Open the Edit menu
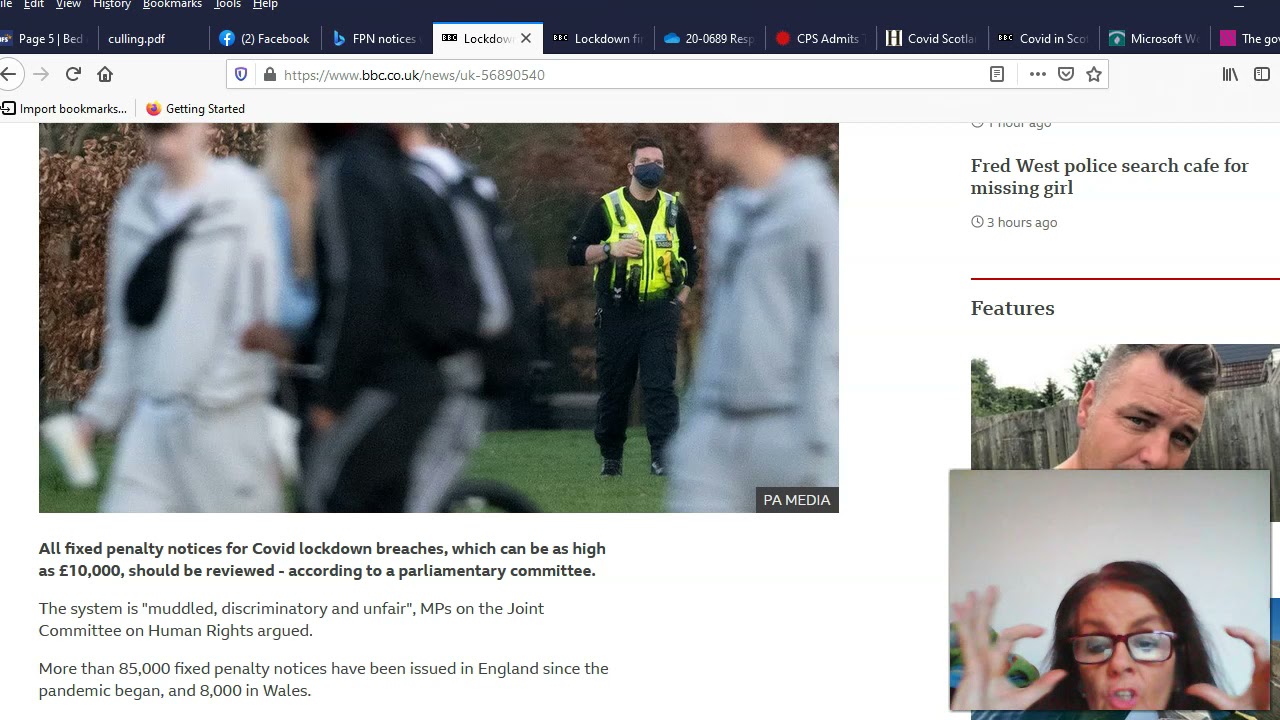Screen dimensions: 1280x720 pyautogui.click(x=34, y=4)
